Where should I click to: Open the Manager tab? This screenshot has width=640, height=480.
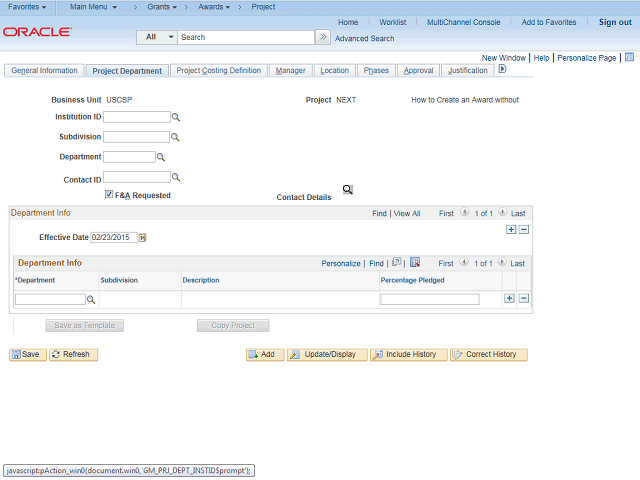coord(291,71)
